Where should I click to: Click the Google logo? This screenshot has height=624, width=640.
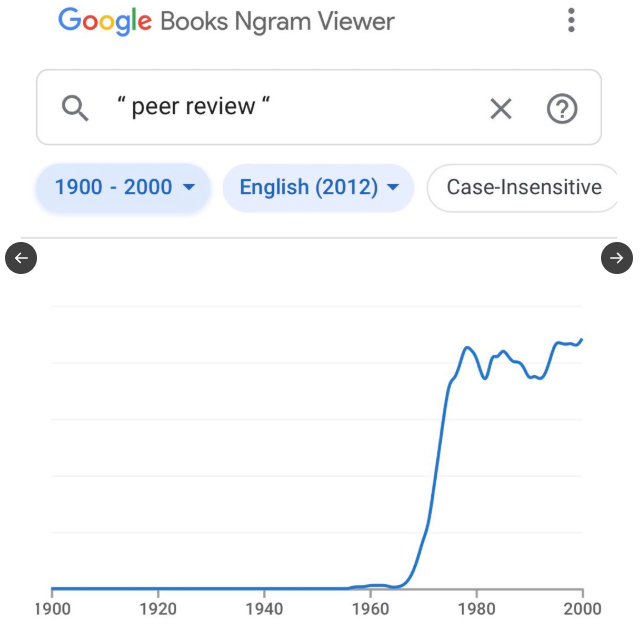[106, 21]
